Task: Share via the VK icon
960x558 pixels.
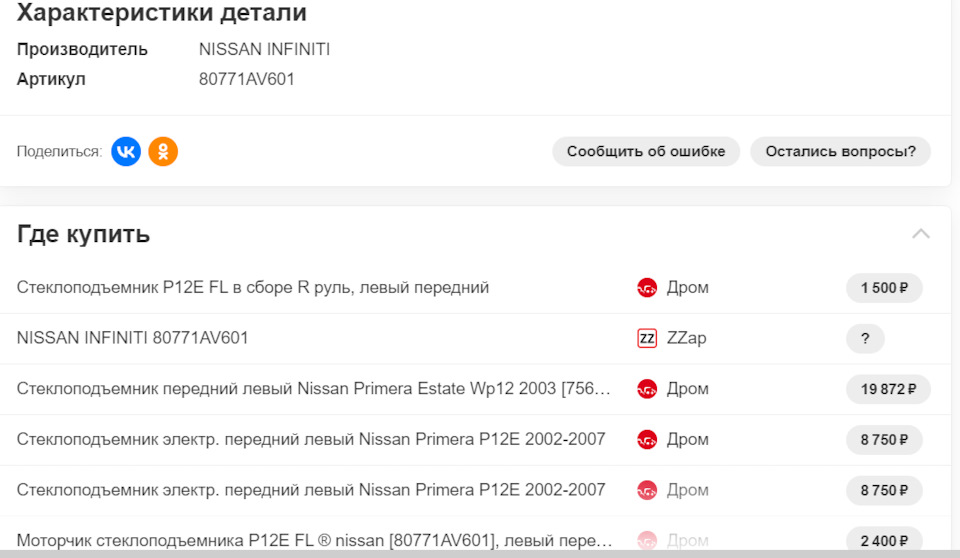Action: click(126, 151)
